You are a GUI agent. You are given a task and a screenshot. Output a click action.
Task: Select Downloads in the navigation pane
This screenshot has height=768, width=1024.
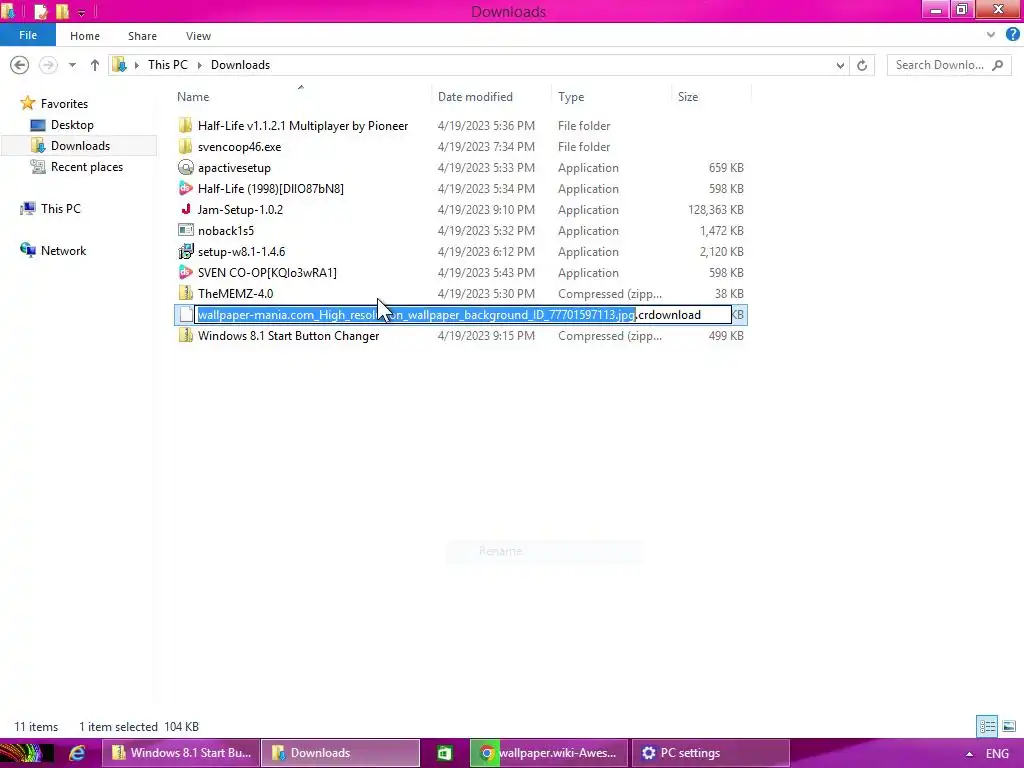pos(80,146)
